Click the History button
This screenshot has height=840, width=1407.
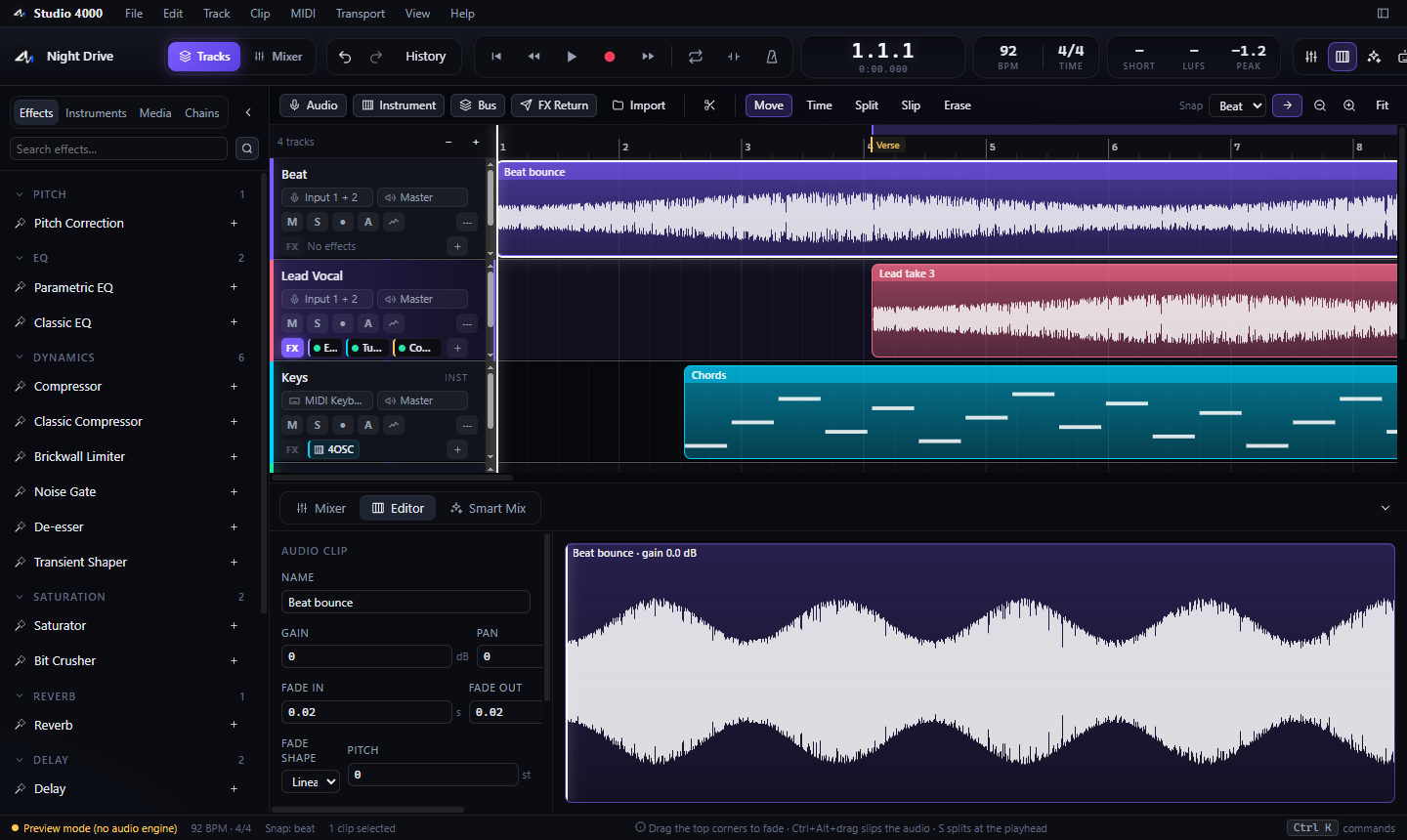pyautogui.click(x=426, y=57)
